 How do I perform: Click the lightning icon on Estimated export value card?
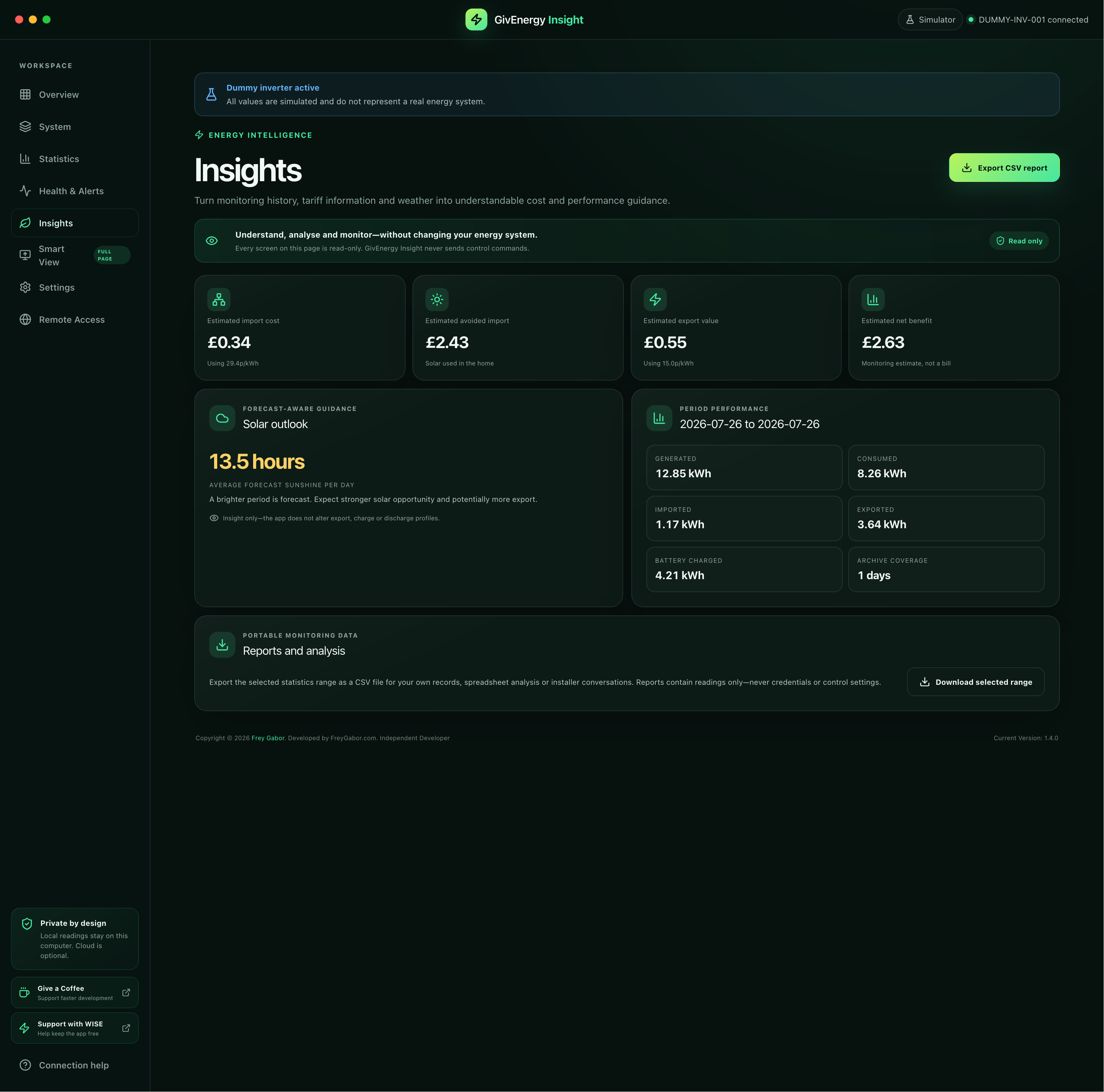[x=655, y=299]
